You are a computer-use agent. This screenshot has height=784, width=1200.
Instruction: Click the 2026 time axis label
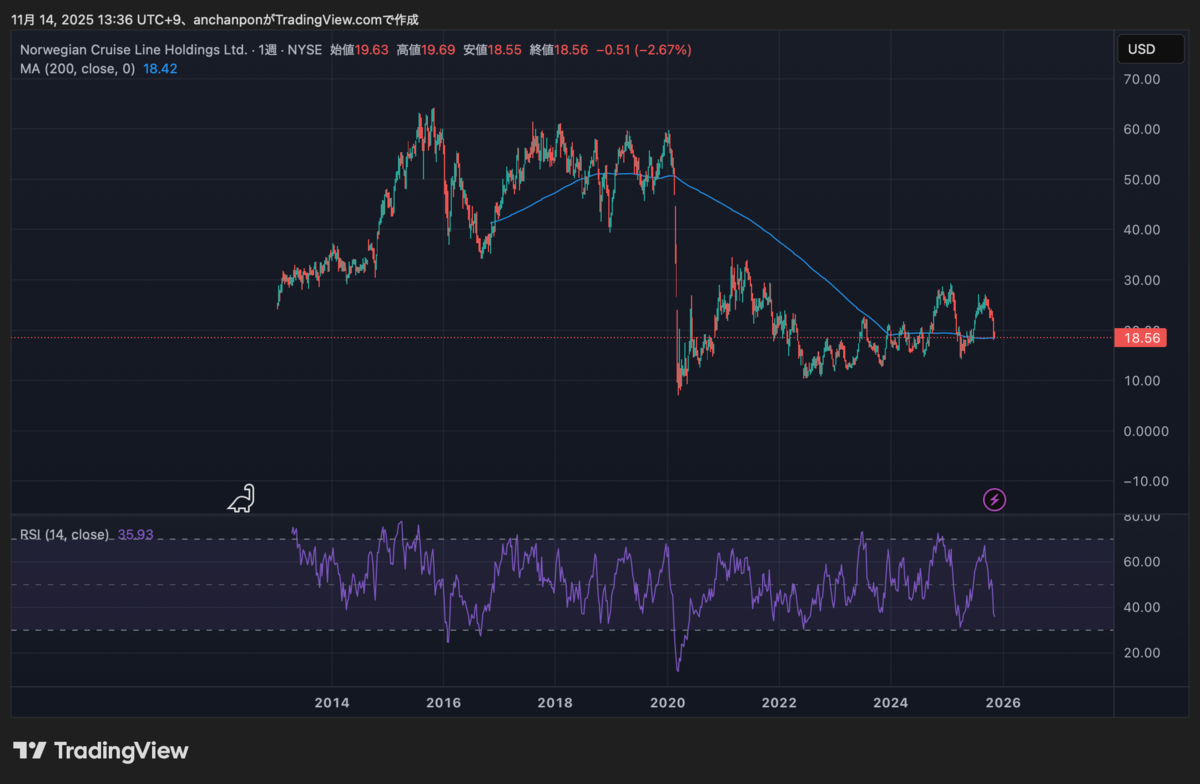click(x=1003, y=702)
